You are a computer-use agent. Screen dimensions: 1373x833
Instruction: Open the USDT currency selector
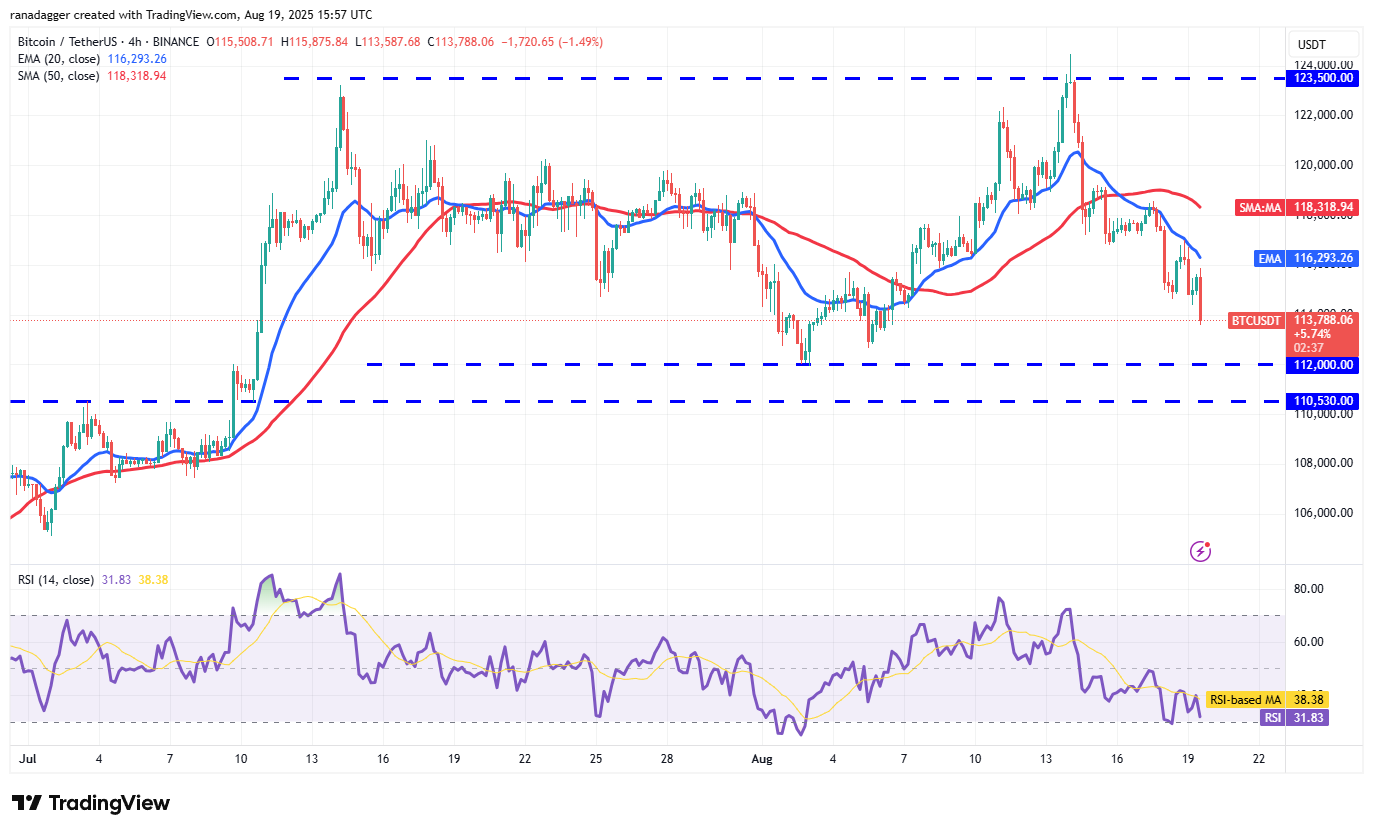click(x=1310, y=45)
